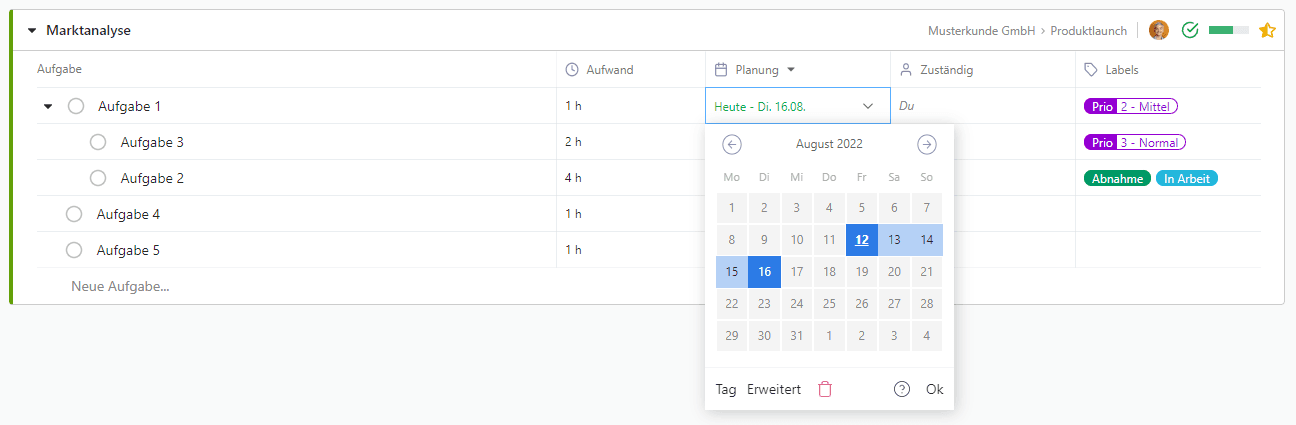This screenshot has height=425, width=1296.
Task: Click the Aufgabe 5 task name
Action: click(x=128, y=250)
